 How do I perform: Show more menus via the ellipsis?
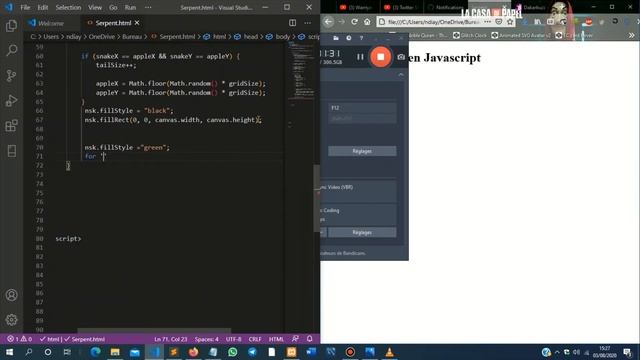click(x=148, y=7)
